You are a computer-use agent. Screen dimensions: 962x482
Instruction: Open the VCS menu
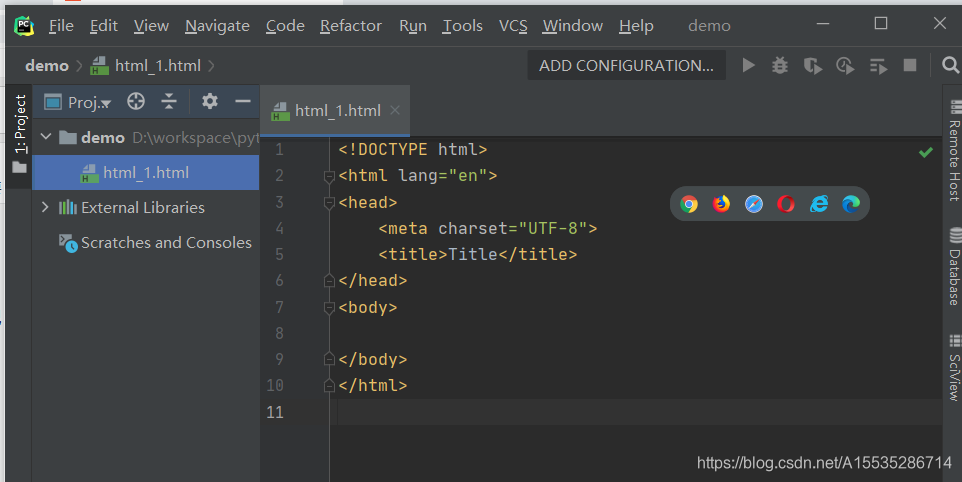pos(513,26)
